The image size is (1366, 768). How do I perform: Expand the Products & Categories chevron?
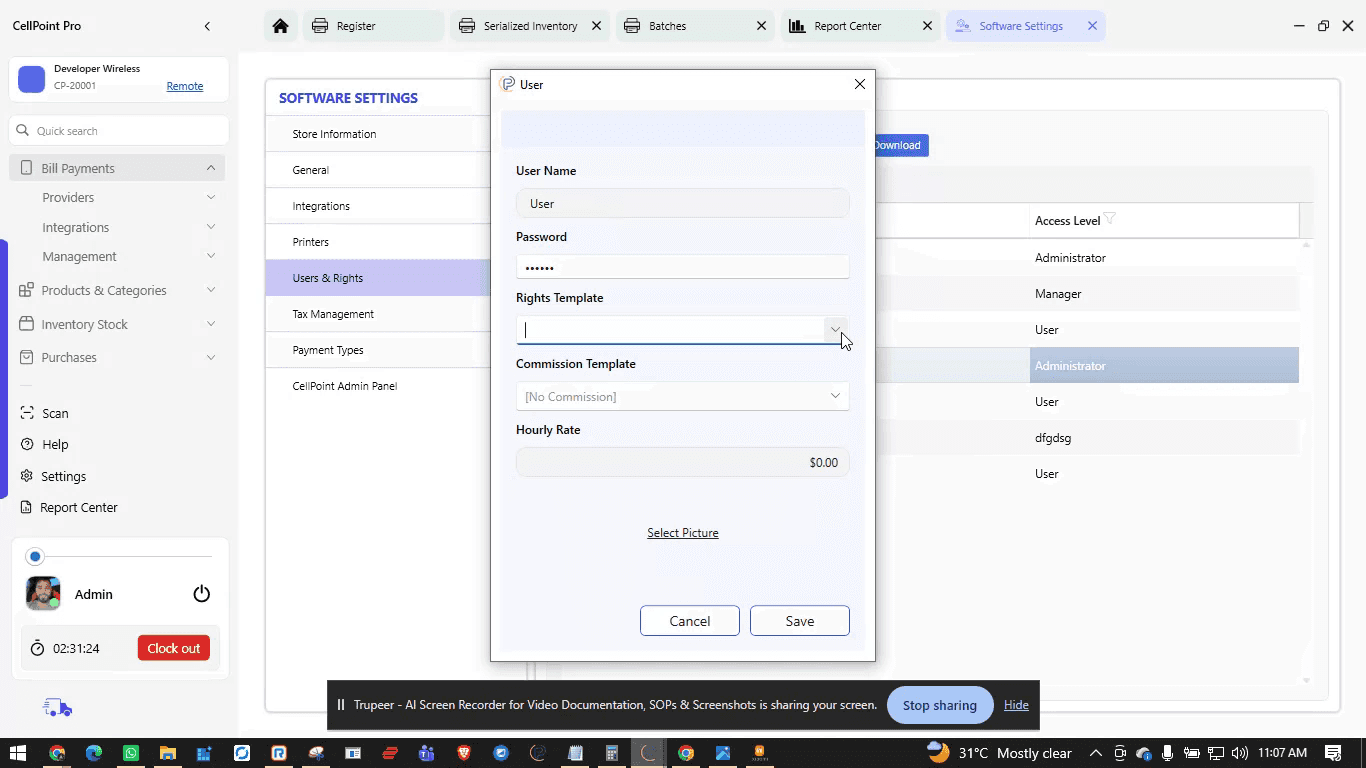pyautogui.click(x=211, y=290)
